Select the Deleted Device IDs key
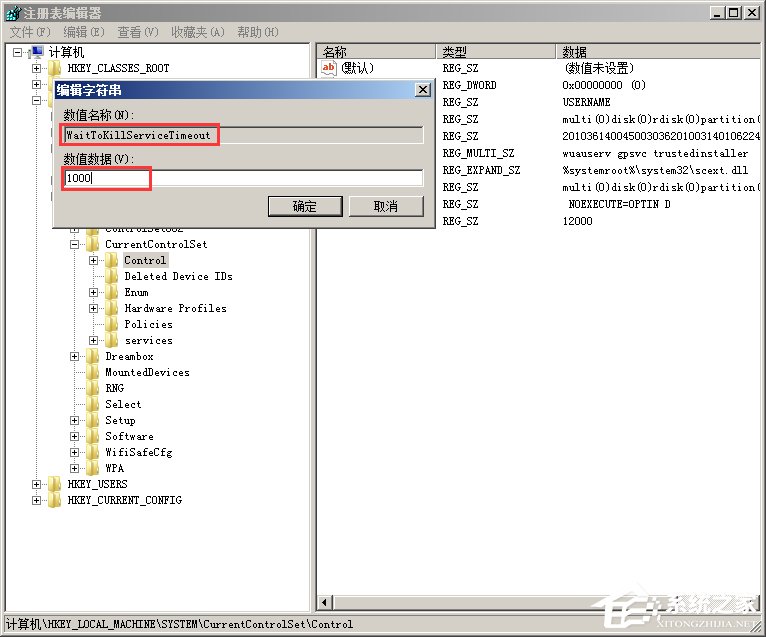This screenshot has height=637, width=766. [x=178, y=276]
